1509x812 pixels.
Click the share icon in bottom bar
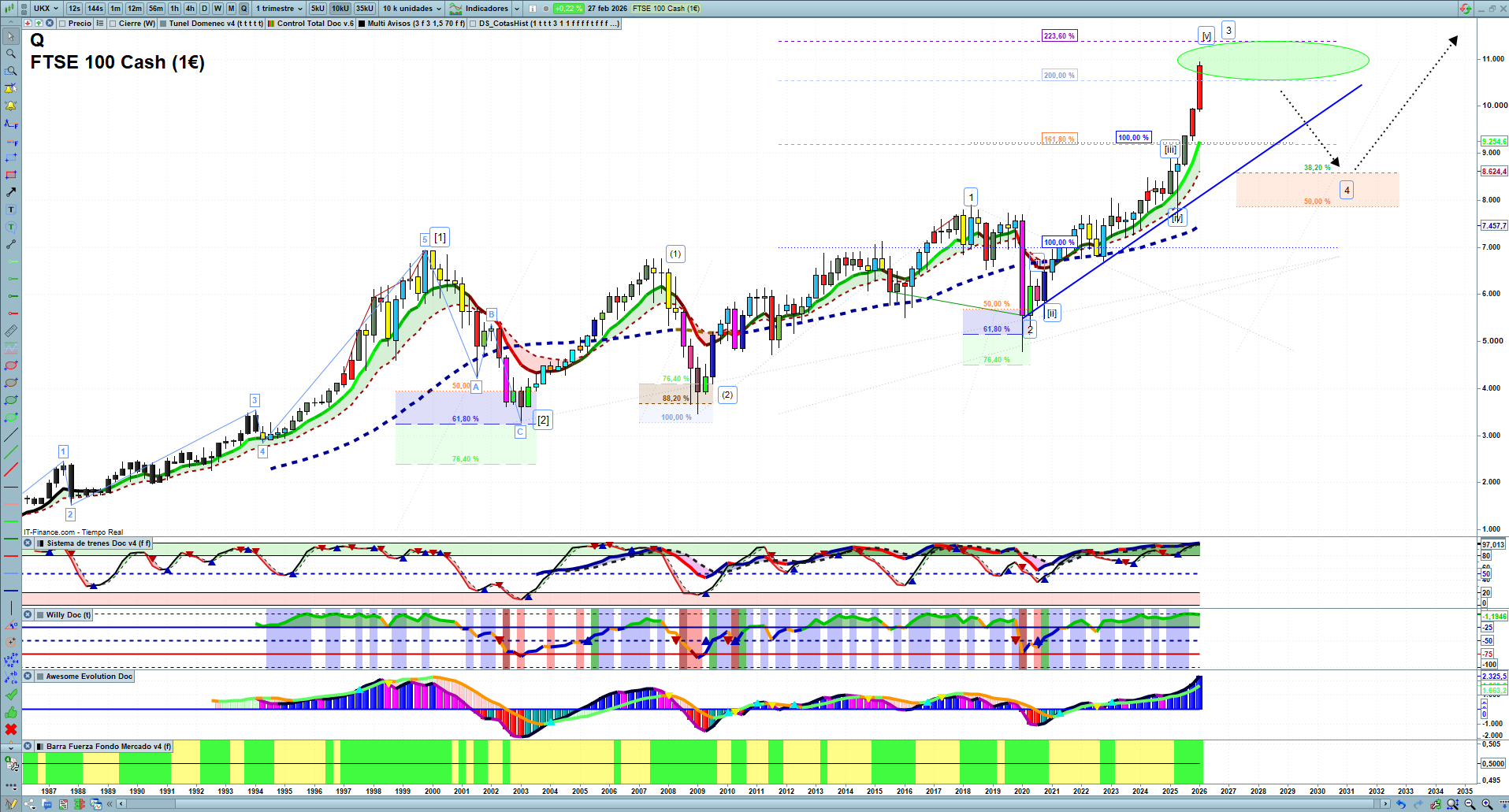coord(30,804)
